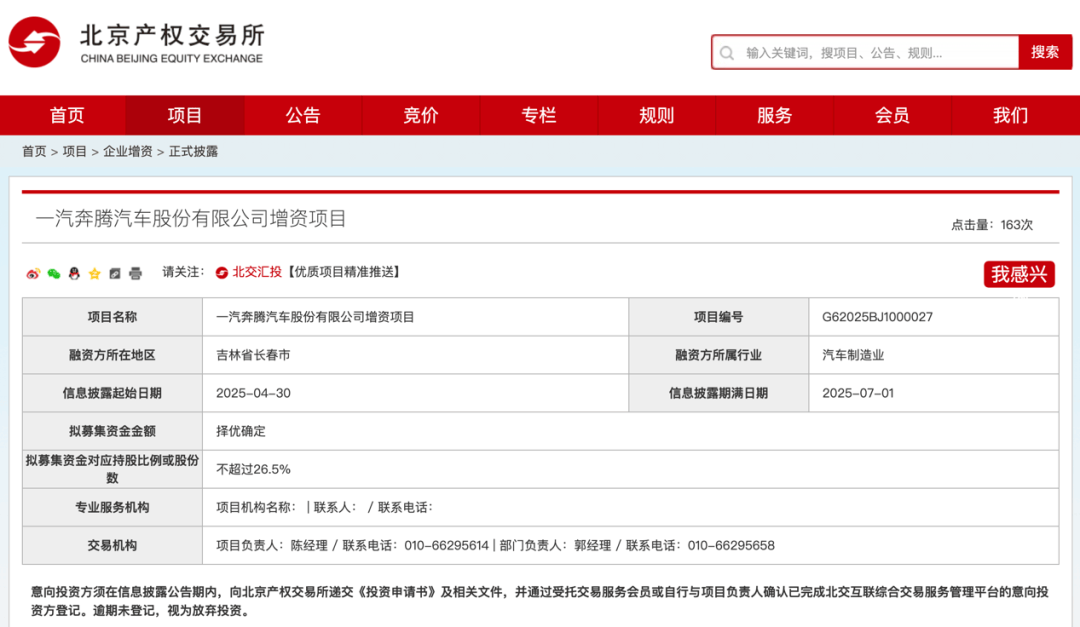
Task: Click the start date 2025-04-30
Action: click(253, 393)
